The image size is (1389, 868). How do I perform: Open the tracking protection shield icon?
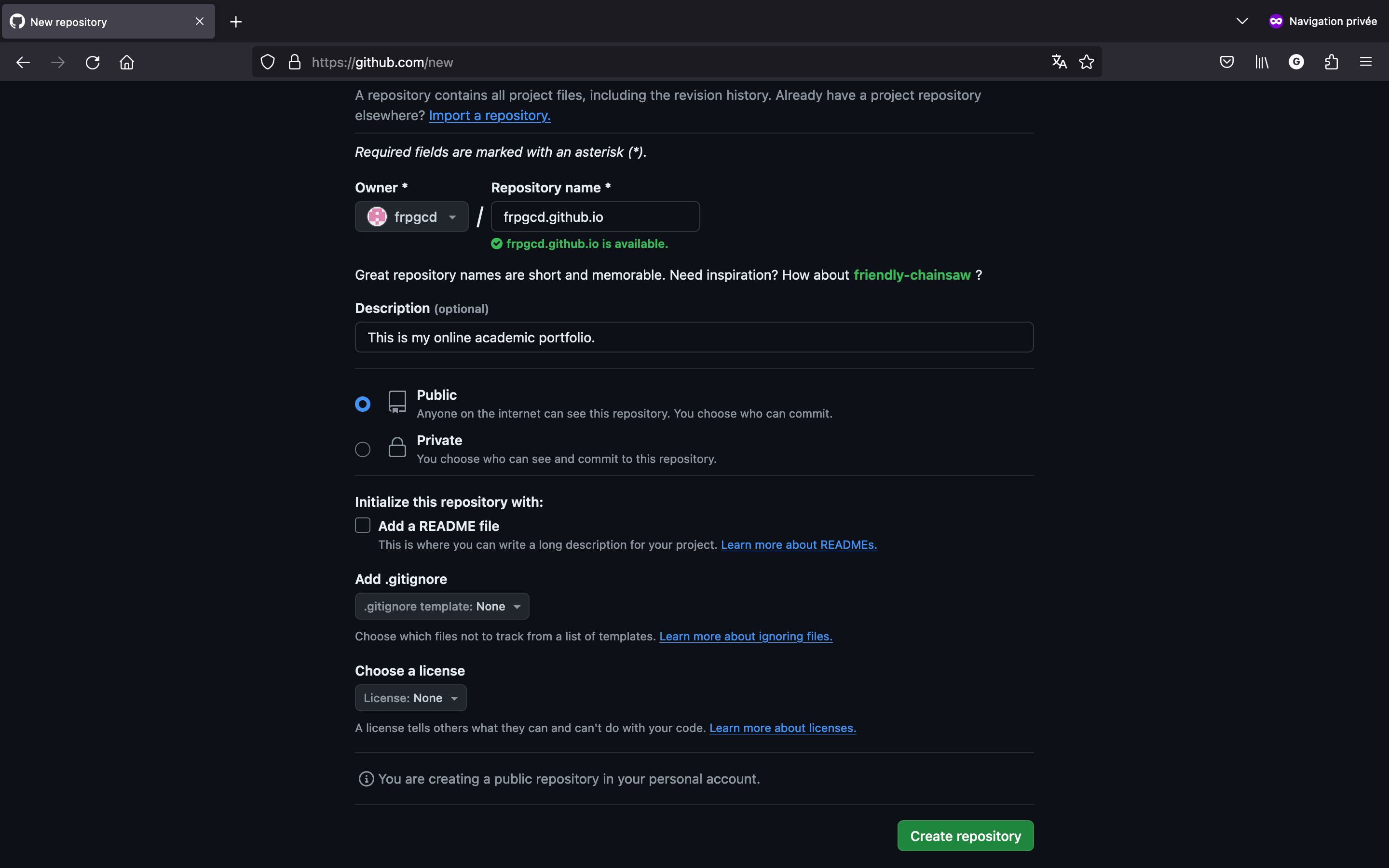pos(268,62)
